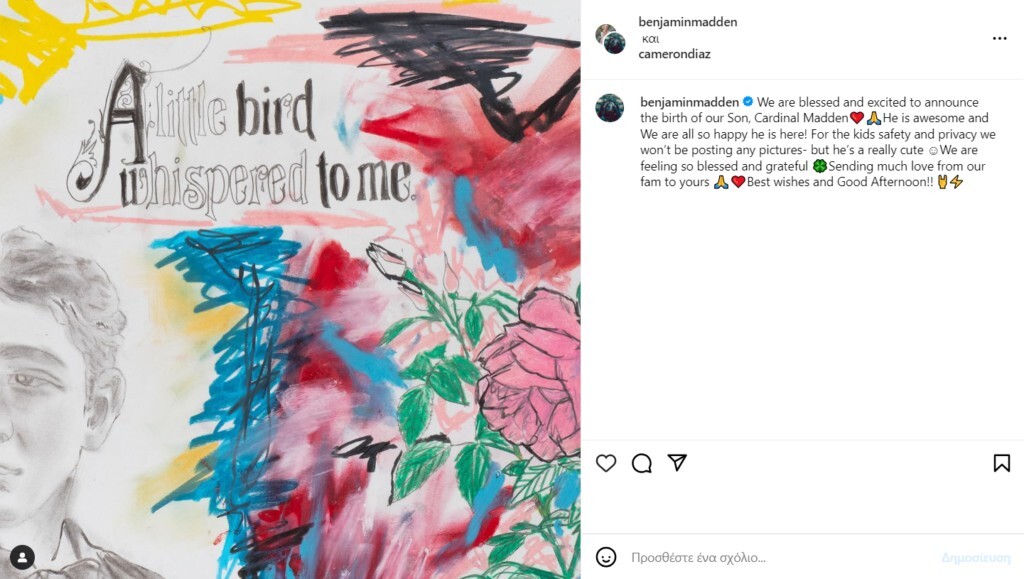Click the Δημοσίευση post button
Image resolution: width=1024 pixels, height=579 pixels.
pyautogui.click(x=976, y=557)
